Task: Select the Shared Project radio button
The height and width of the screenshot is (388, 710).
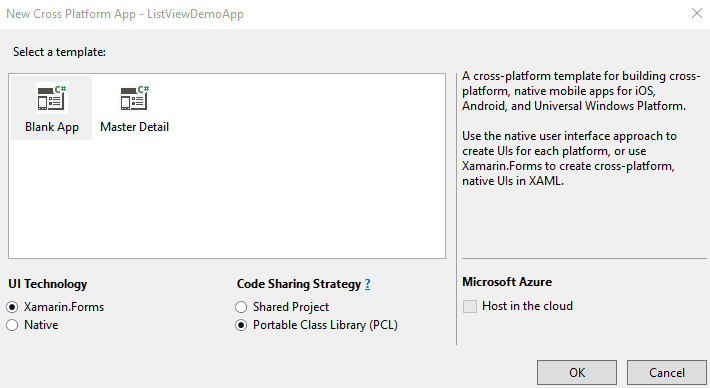Action: click(241, 307)
